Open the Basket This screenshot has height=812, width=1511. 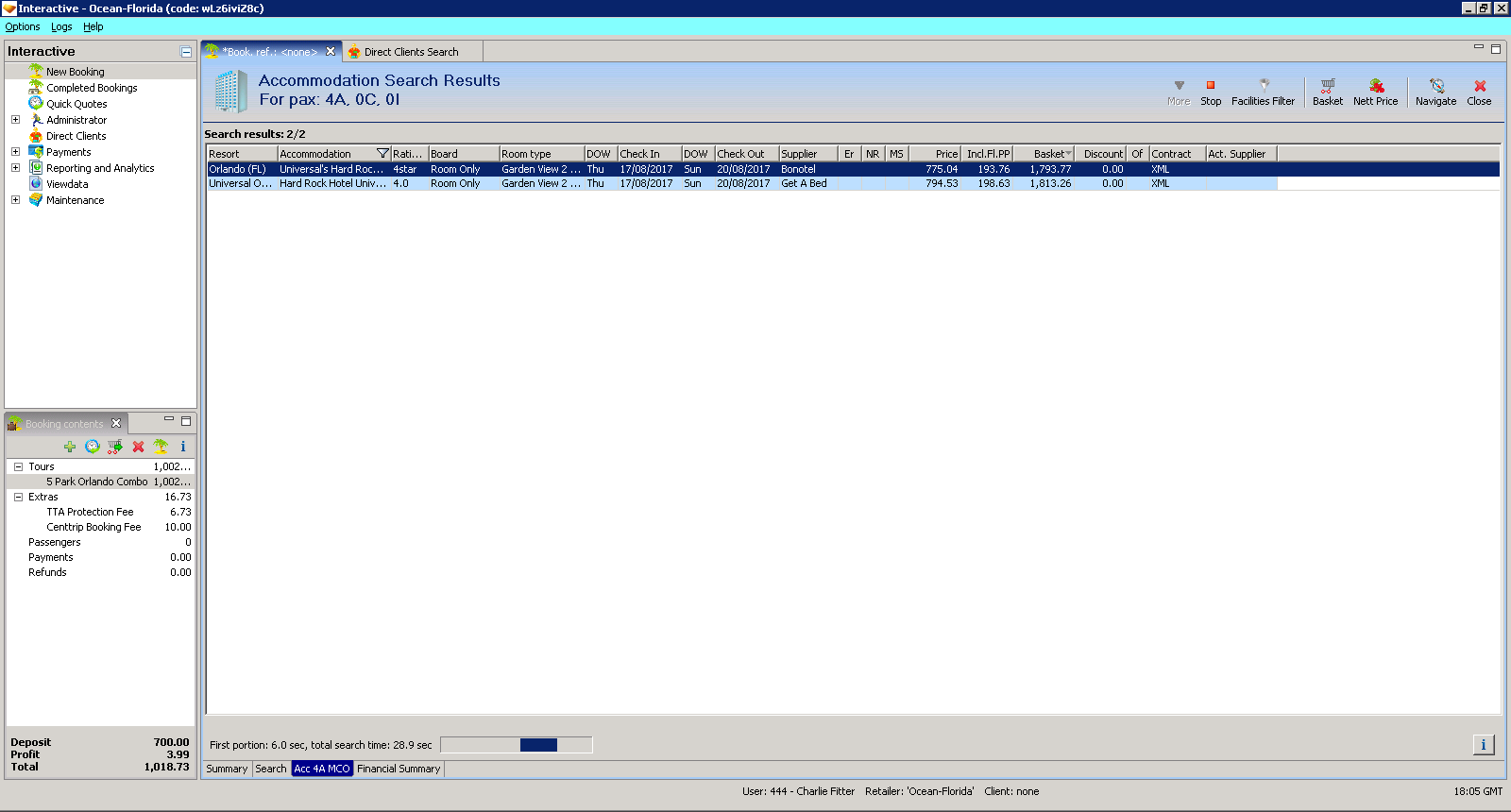point(1328,93)
